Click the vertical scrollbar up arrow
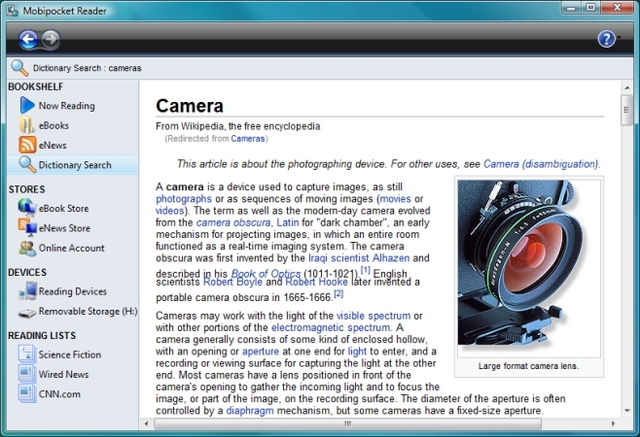The height and width of the screenshot is (437, 640). [x=627, y=87]
